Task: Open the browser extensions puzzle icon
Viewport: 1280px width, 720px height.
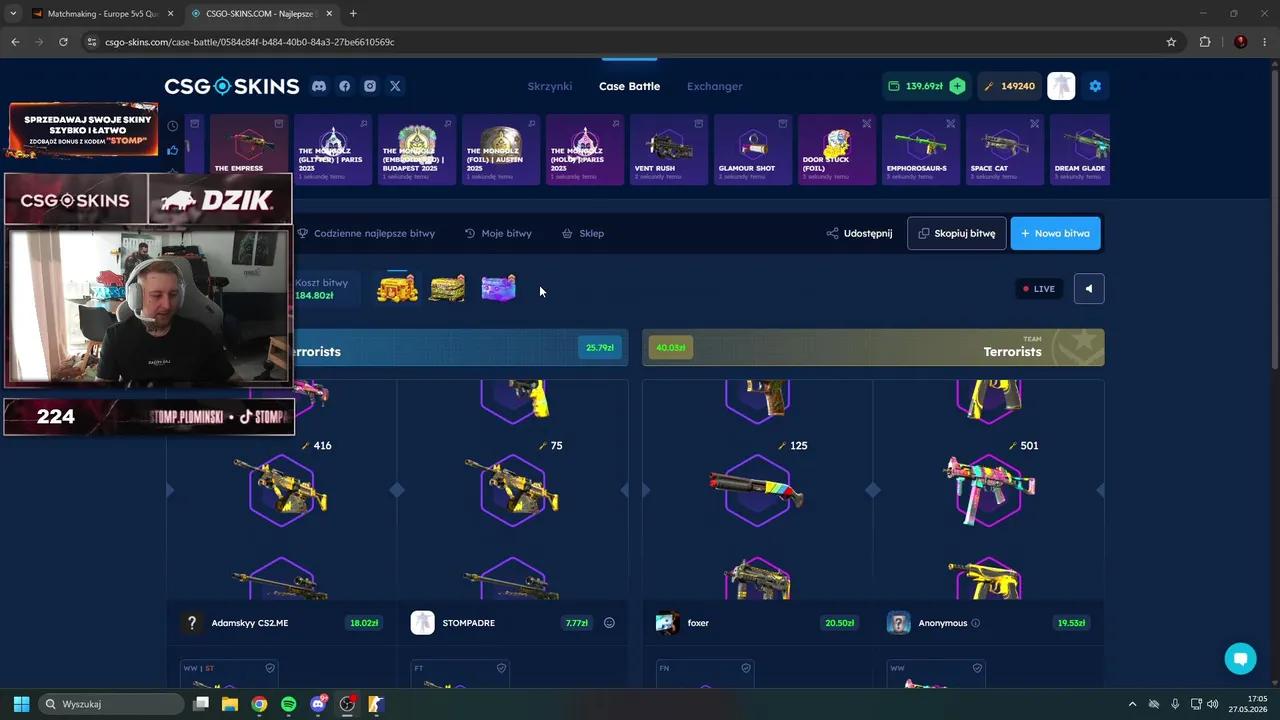Action: tap(1204, 42)
